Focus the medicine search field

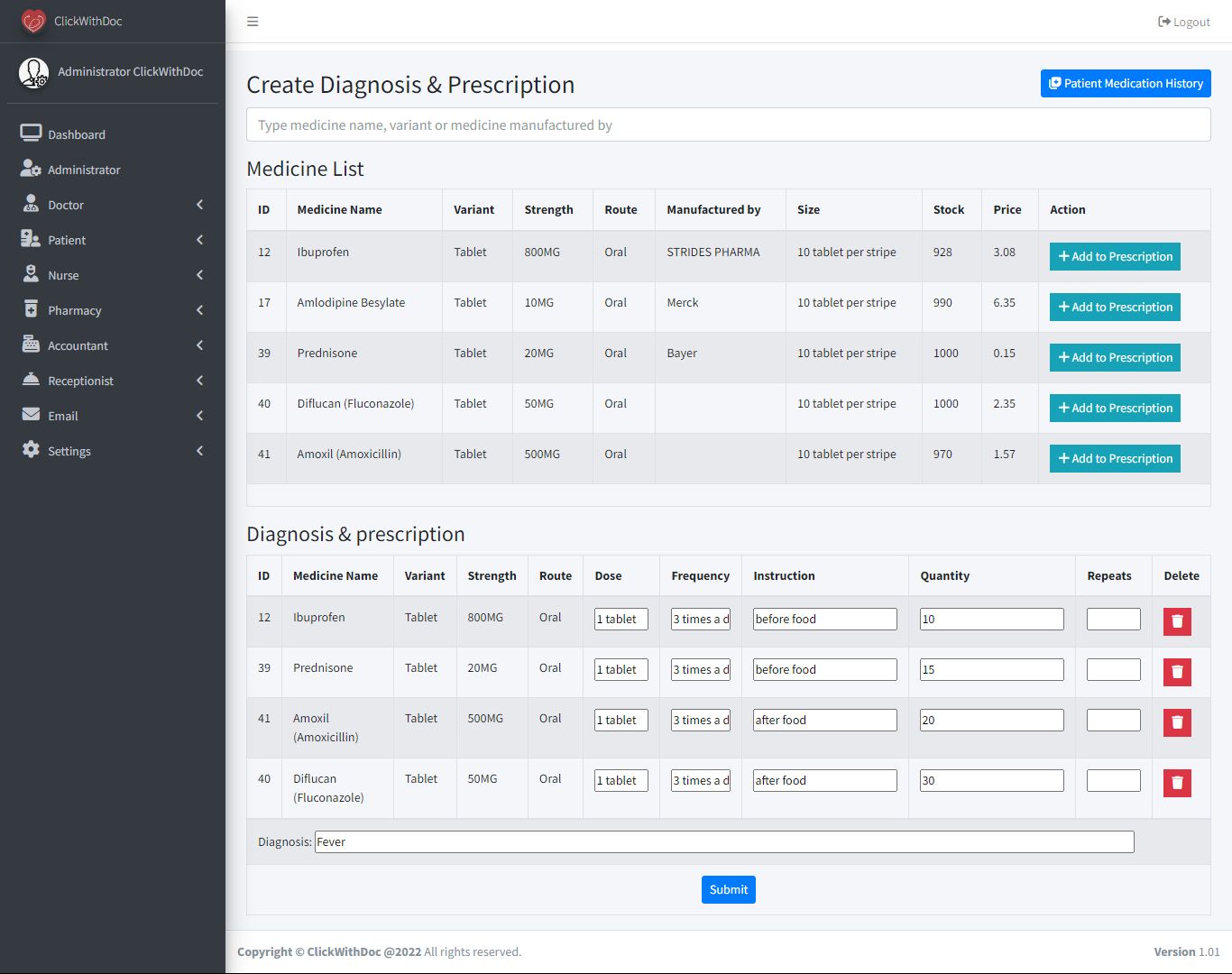[x=728, y=125]
